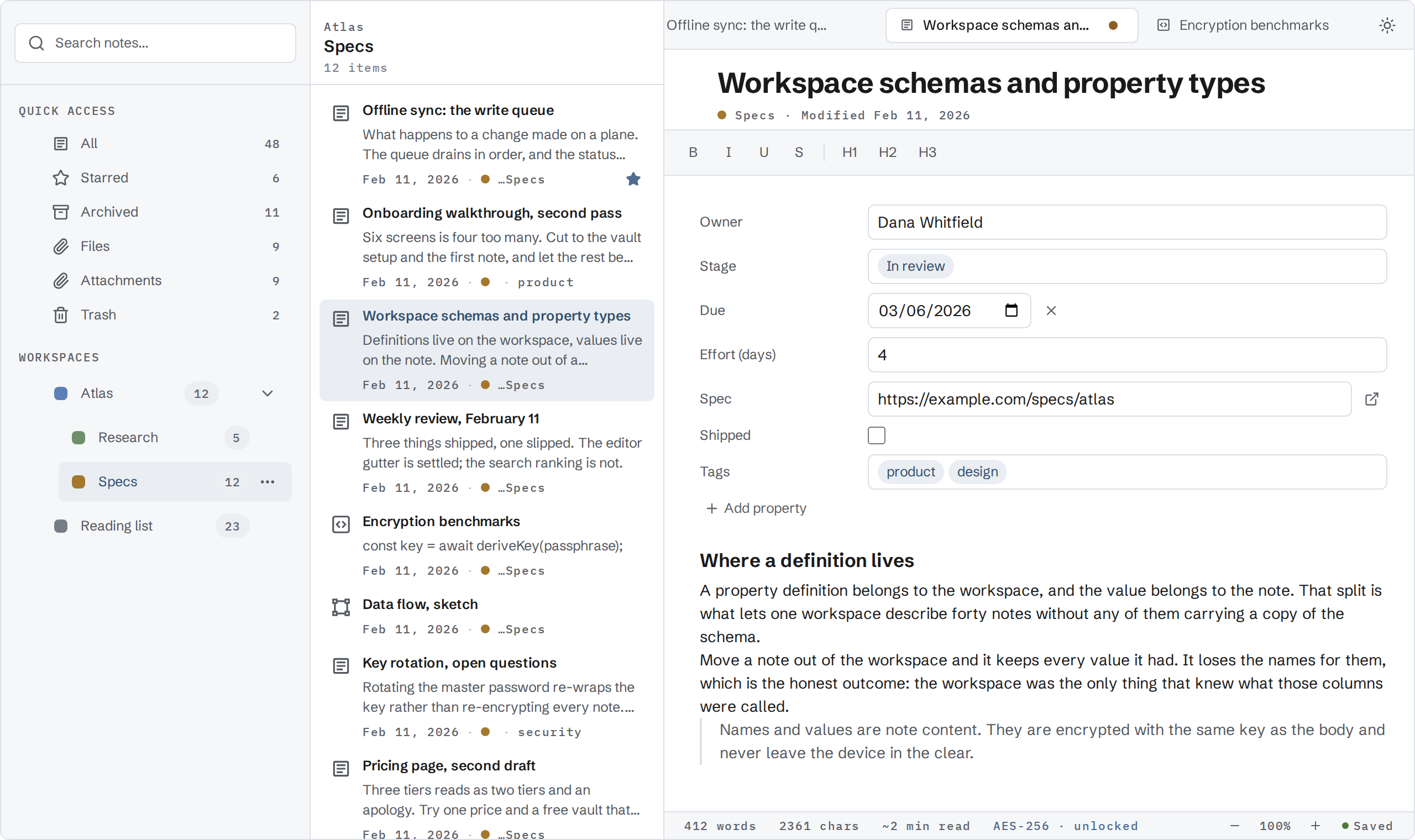This screenshot has height=840, width=1415.
Task: Open the calendar picker in Due field
Action: click(x=1011, y=310)
